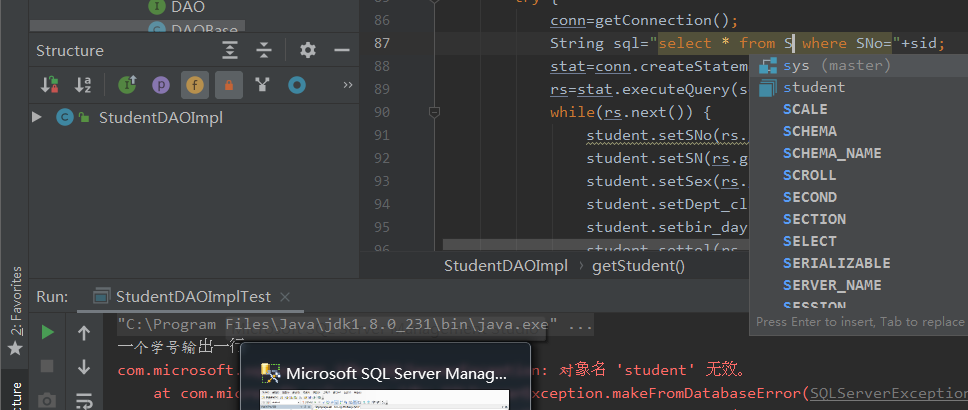Expand the StudentDAOImpl tree node

(37, 117)
